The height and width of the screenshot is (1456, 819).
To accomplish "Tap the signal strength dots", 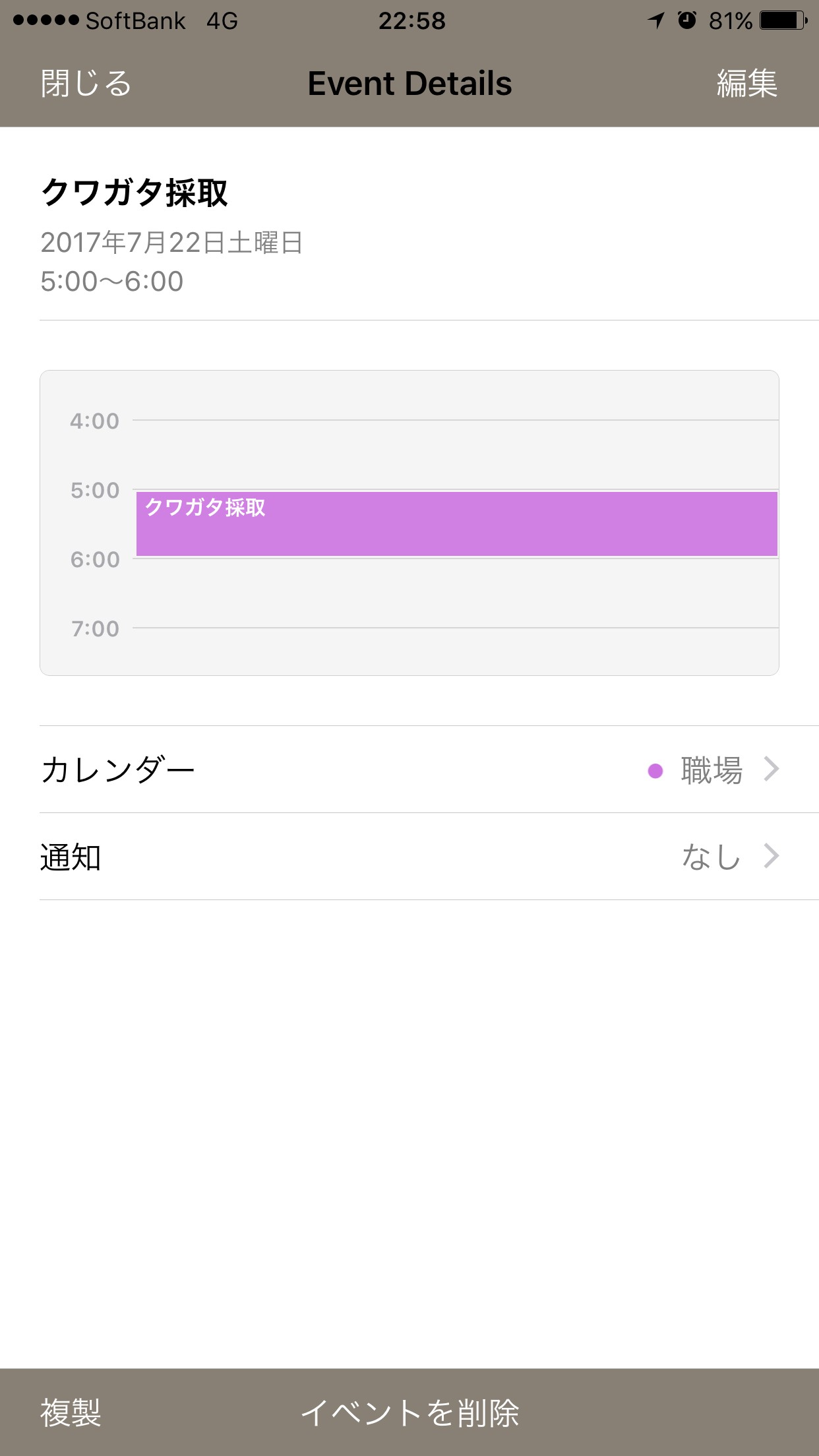I will (45, 21).
